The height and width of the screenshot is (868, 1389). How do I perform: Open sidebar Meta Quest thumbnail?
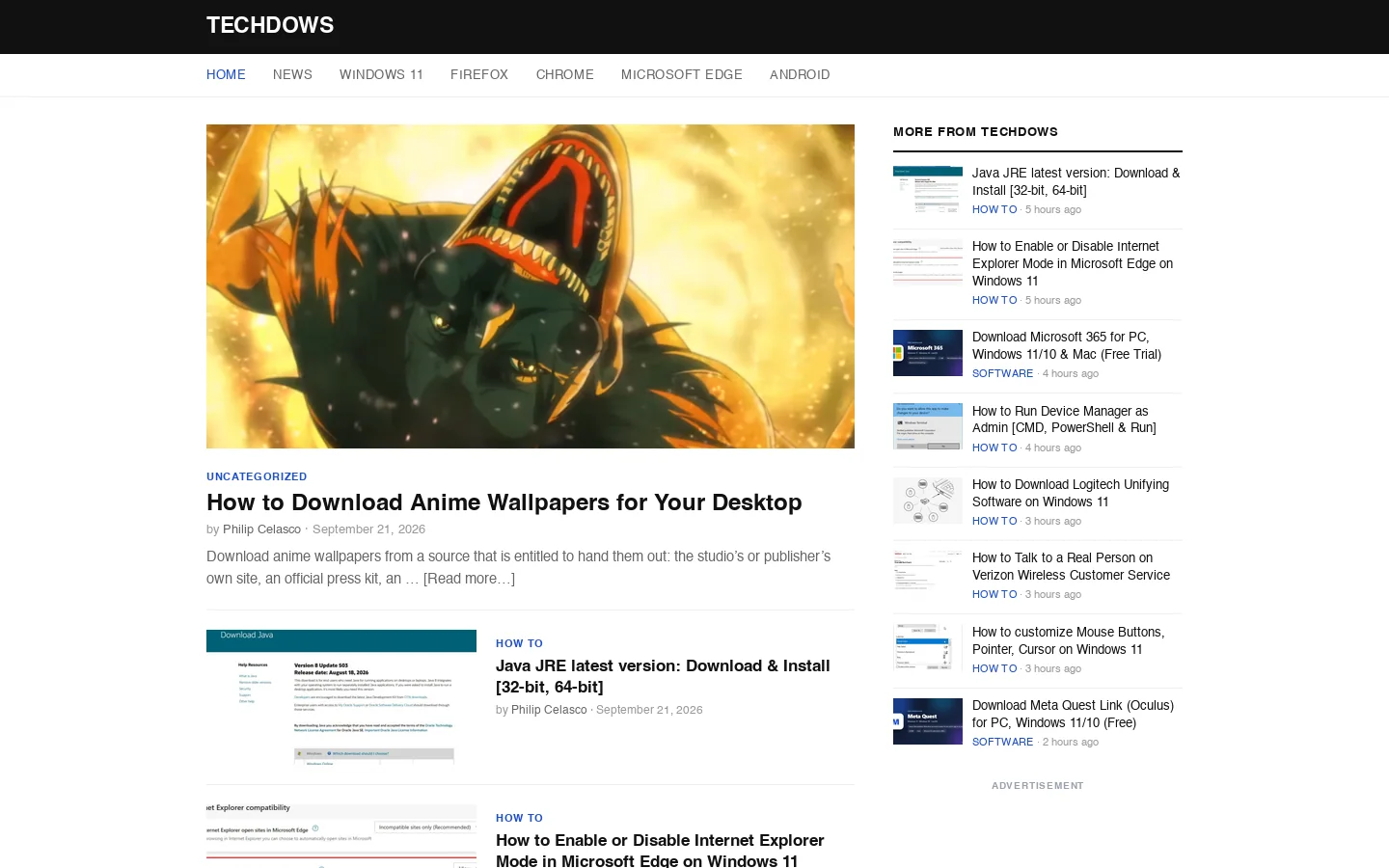coord(928,721)
